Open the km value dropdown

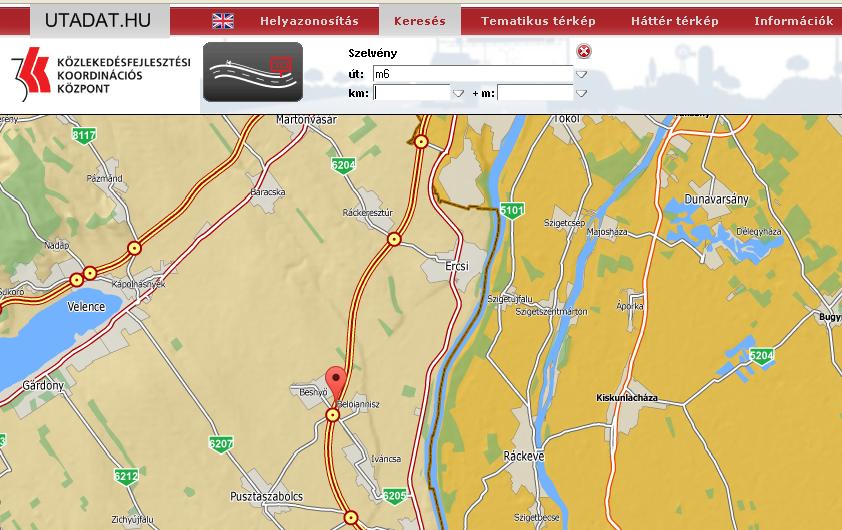coord(458,94)
